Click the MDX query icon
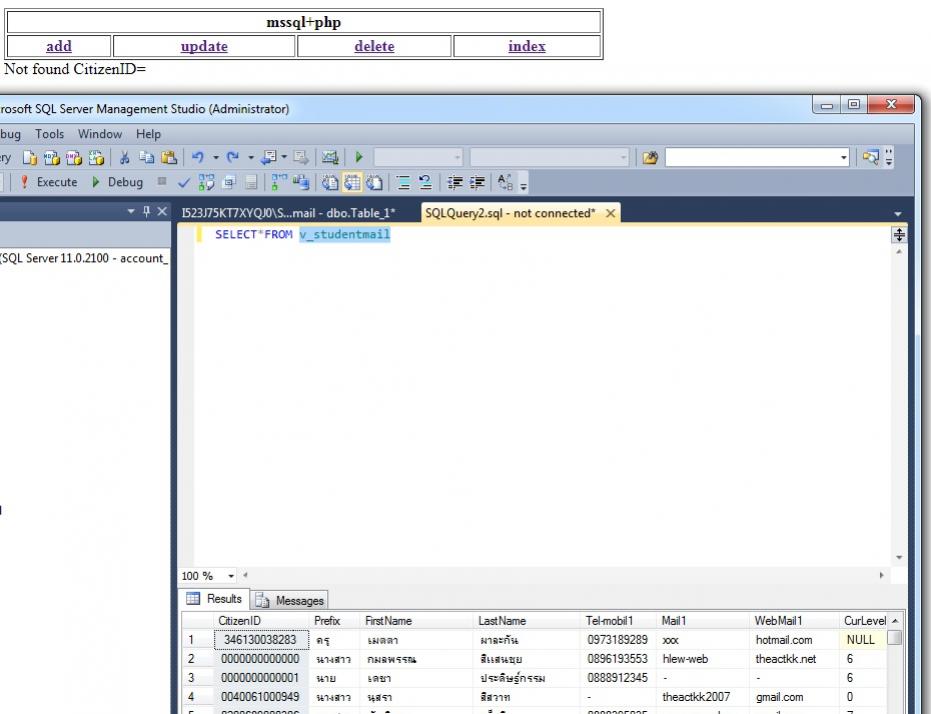The image size is (931, 714). click(52, 157)
